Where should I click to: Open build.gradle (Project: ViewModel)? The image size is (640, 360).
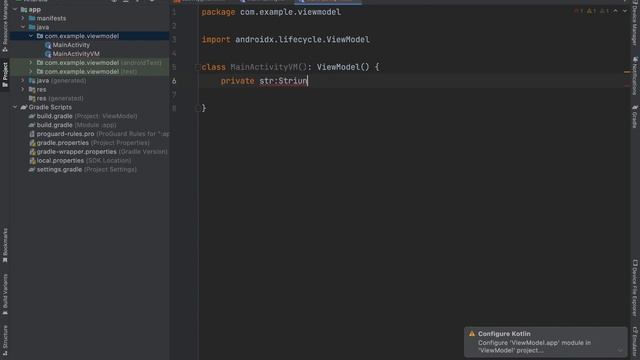83,116
